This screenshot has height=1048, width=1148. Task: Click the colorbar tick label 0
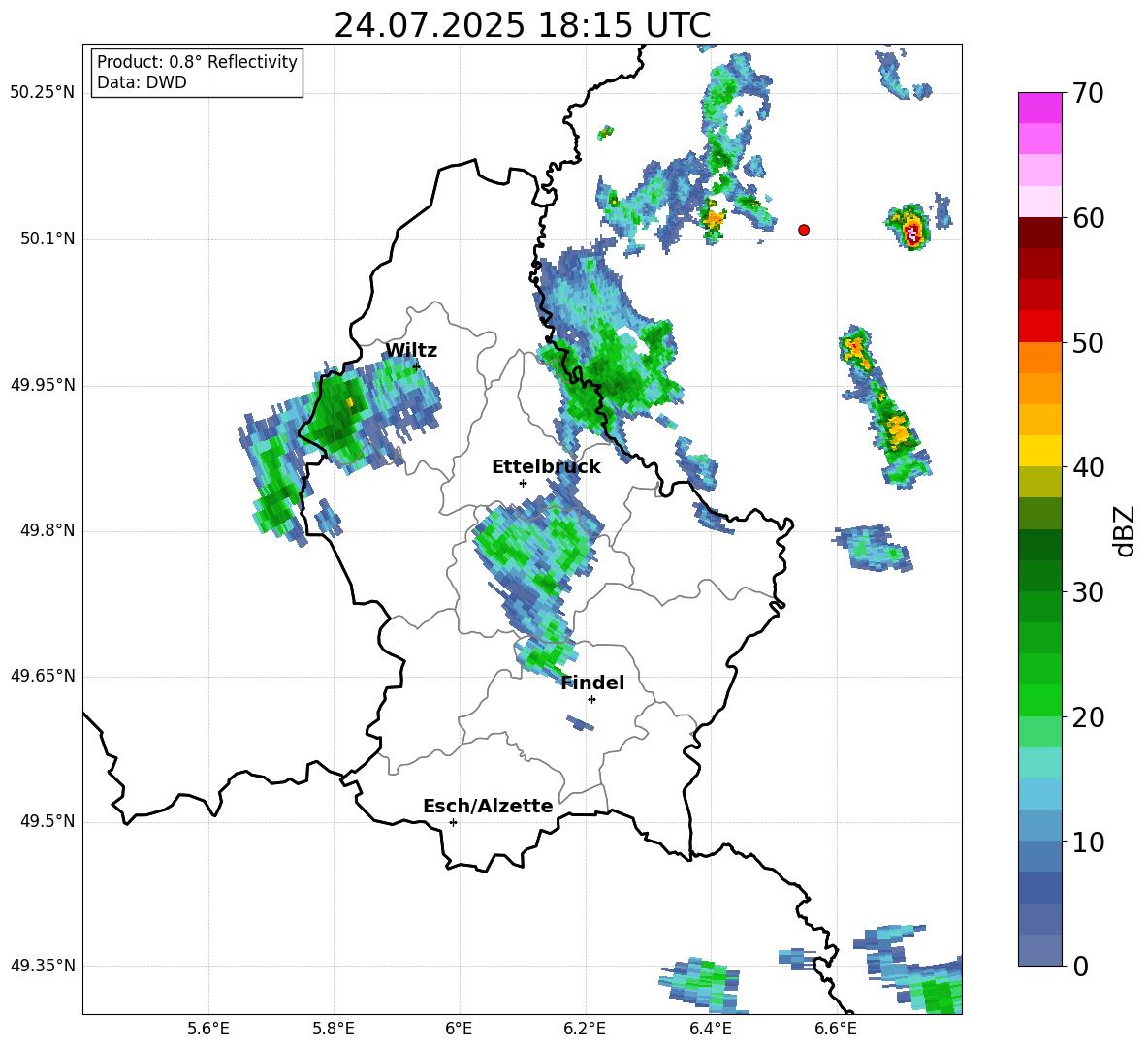(1080, 966)
